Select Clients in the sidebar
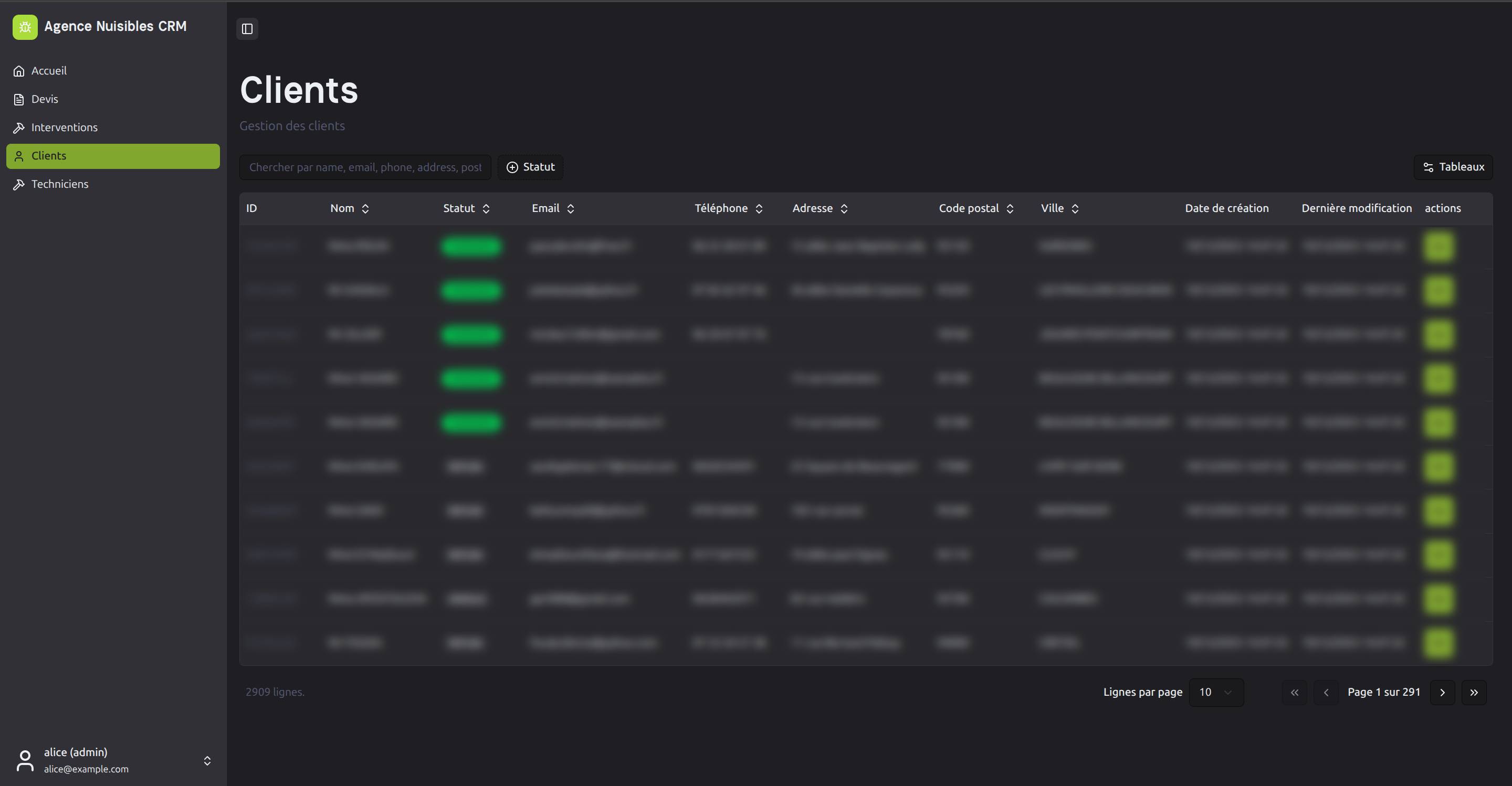Screen dimensions: 1512x786 [113, 156]
